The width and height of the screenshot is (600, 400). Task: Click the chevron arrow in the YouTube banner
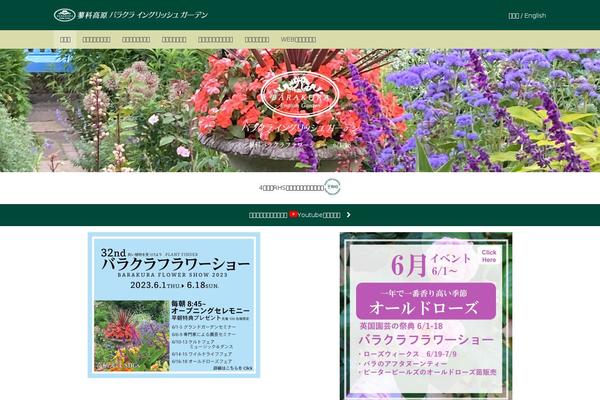click(348, 215)
